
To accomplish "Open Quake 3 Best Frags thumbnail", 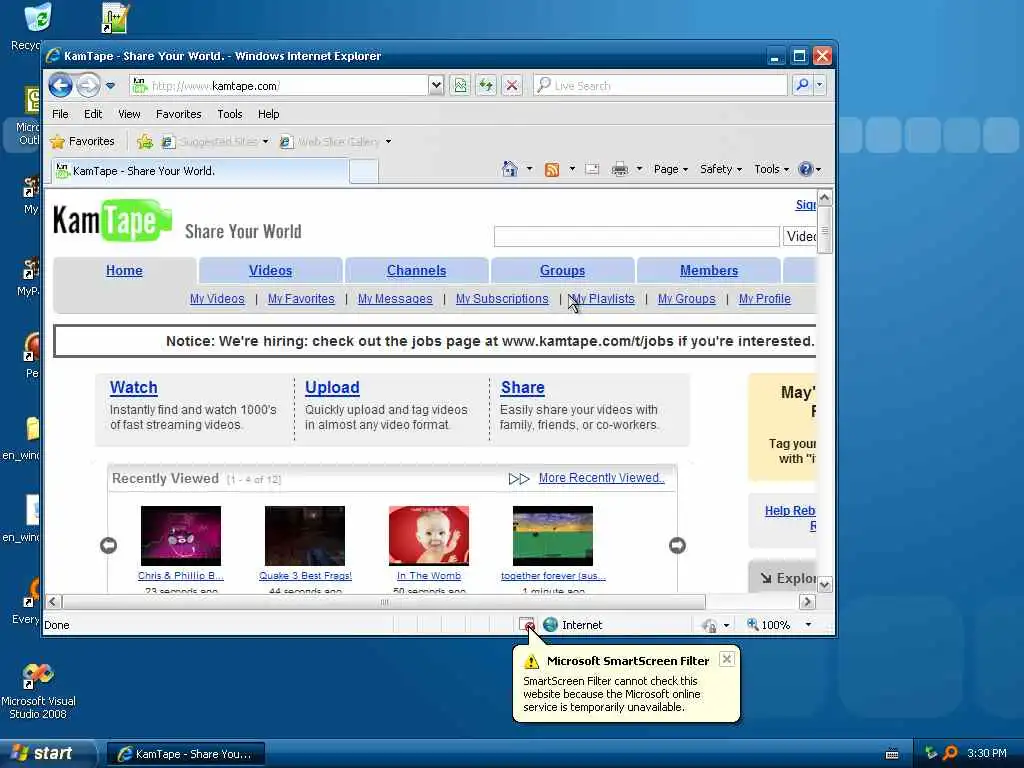I will 305,536.
